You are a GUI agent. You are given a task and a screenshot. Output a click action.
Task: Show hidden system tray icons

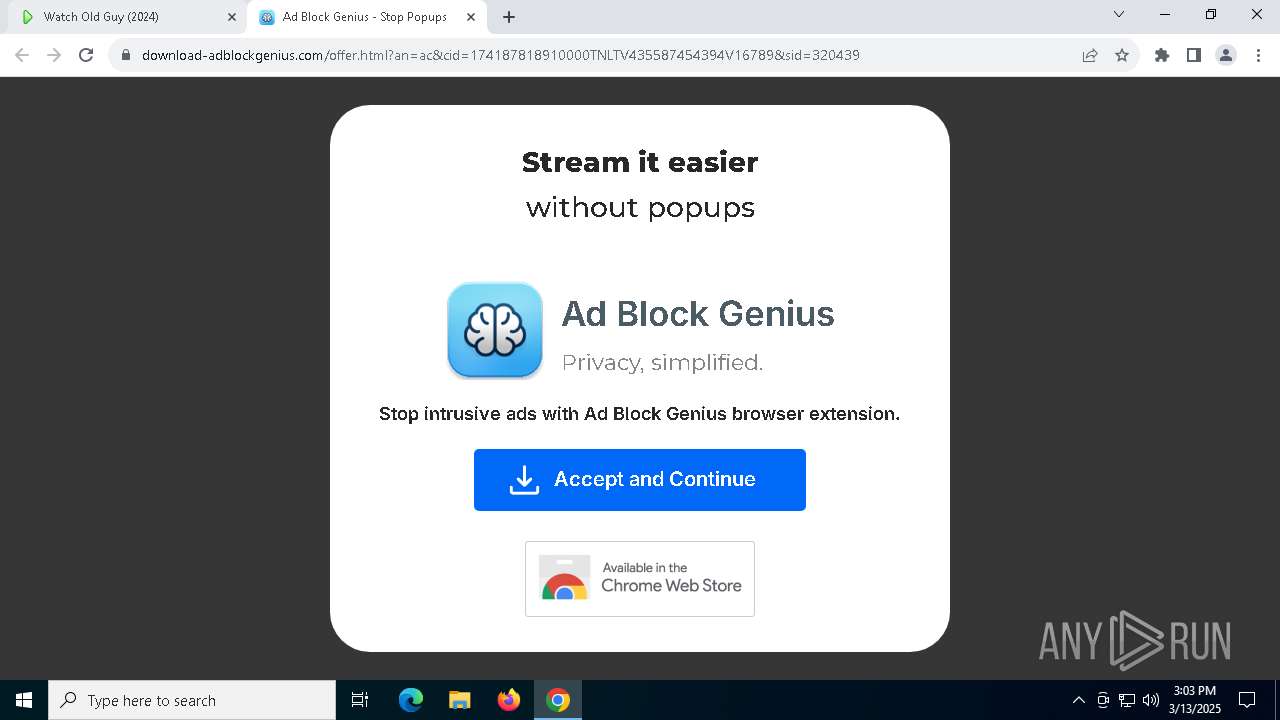[1079, 700]
